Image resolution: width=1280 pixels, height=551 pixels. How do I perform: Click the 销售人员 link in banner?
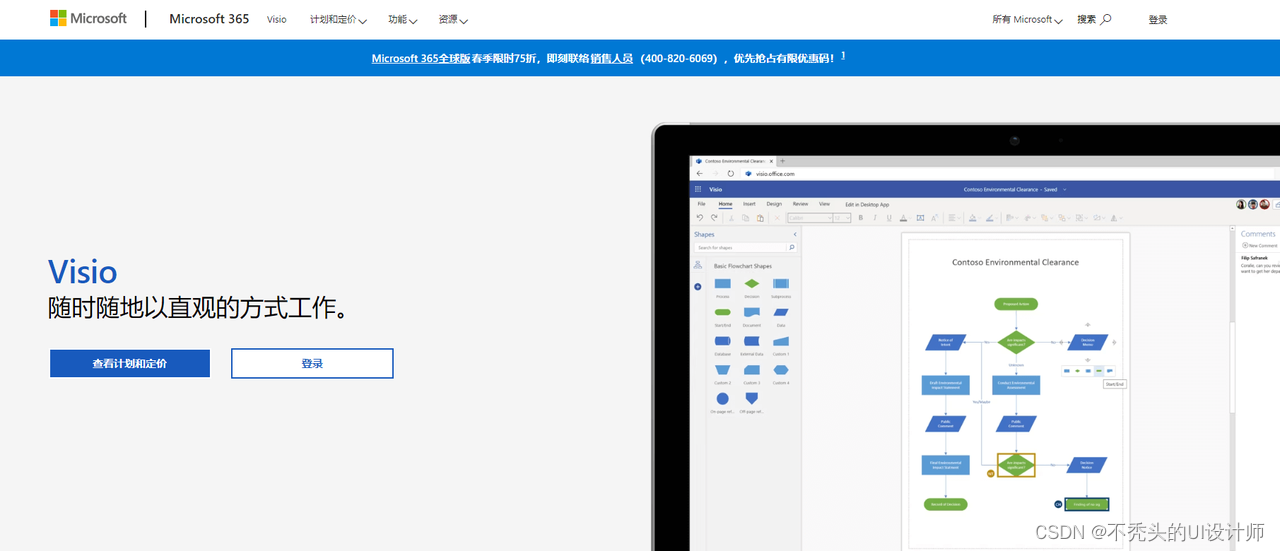tap(612, 58)
